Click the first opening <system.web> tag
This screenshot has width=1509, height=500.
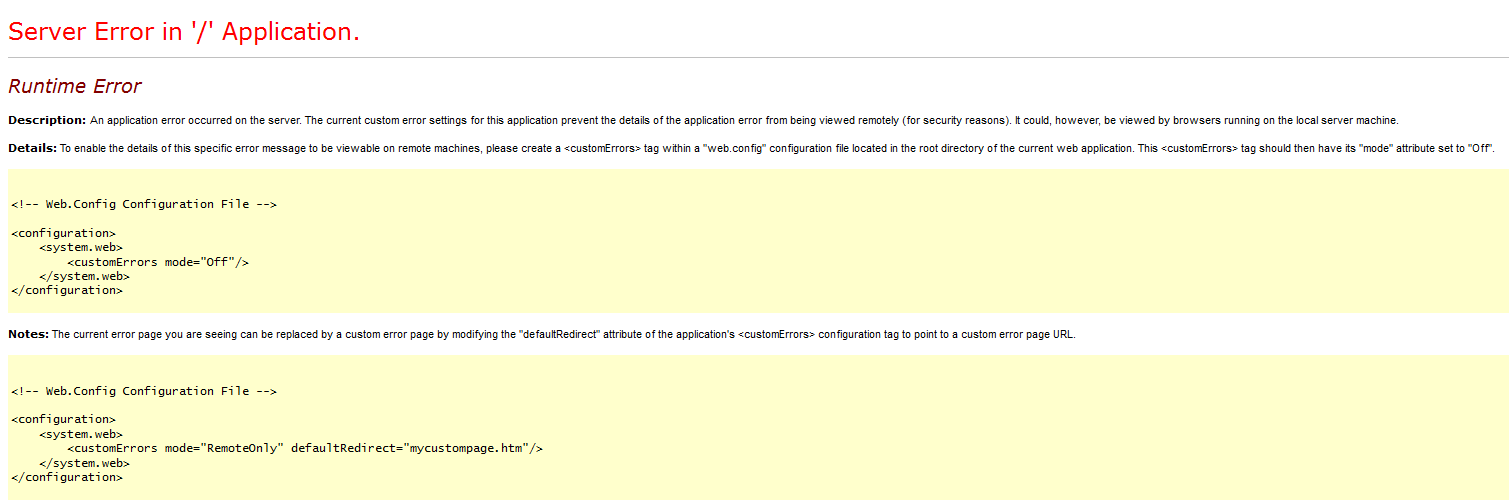(x=81, y=247)
